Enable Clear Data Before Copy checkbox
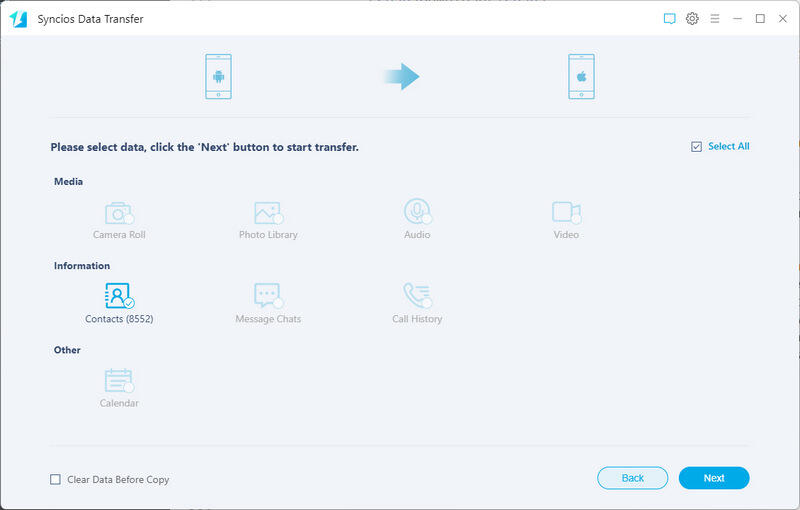The image size is (800, 510). click(x=56, y=480)
